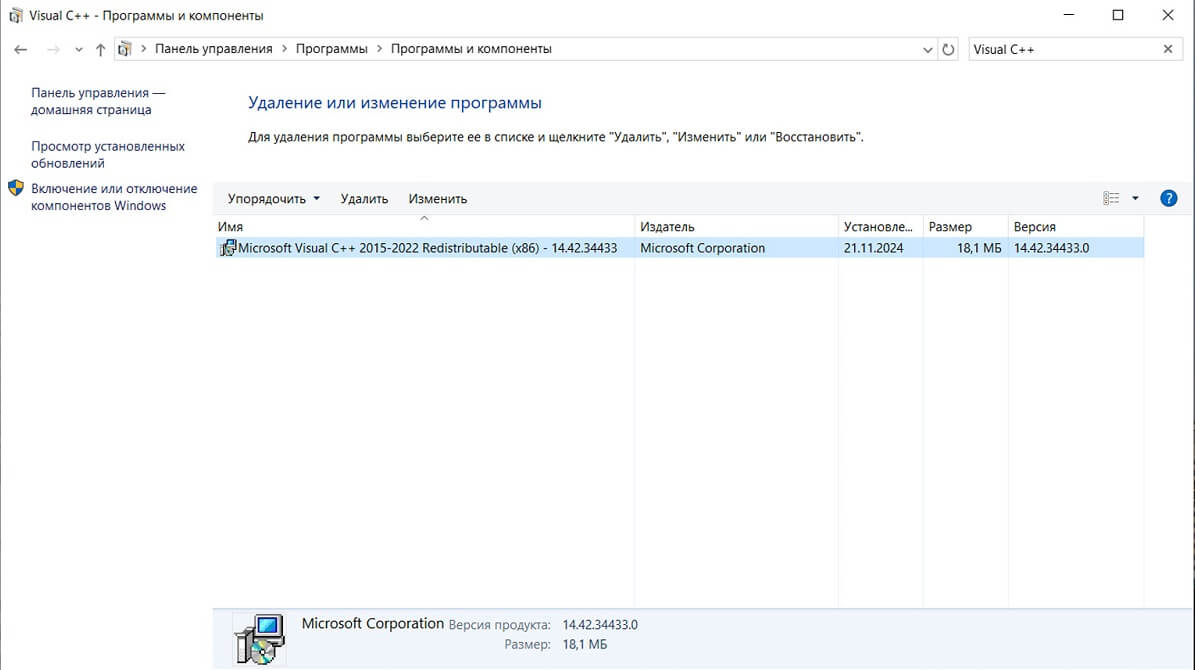Open the Упорядочить menu
1195x670 pixels.
point(274,199)
